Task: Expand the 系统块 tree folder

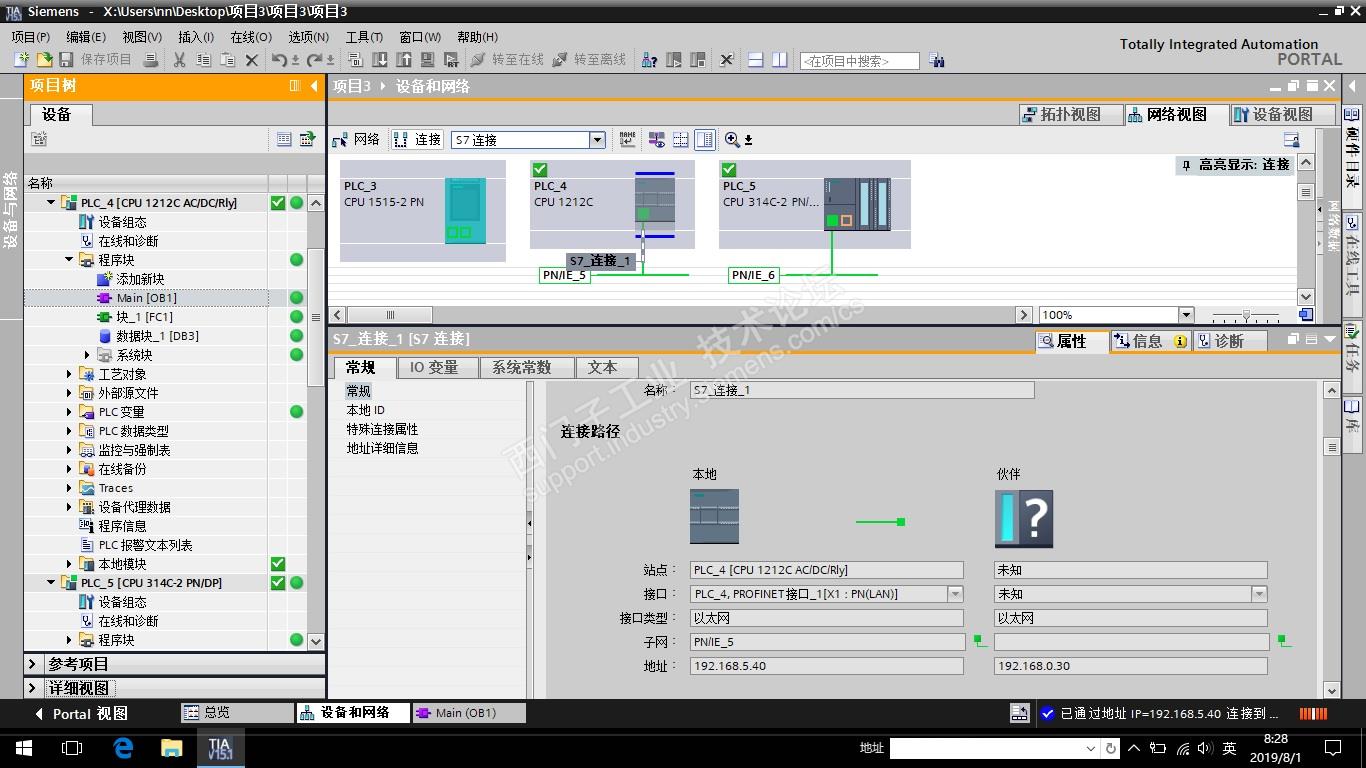Action: (88, 355)
